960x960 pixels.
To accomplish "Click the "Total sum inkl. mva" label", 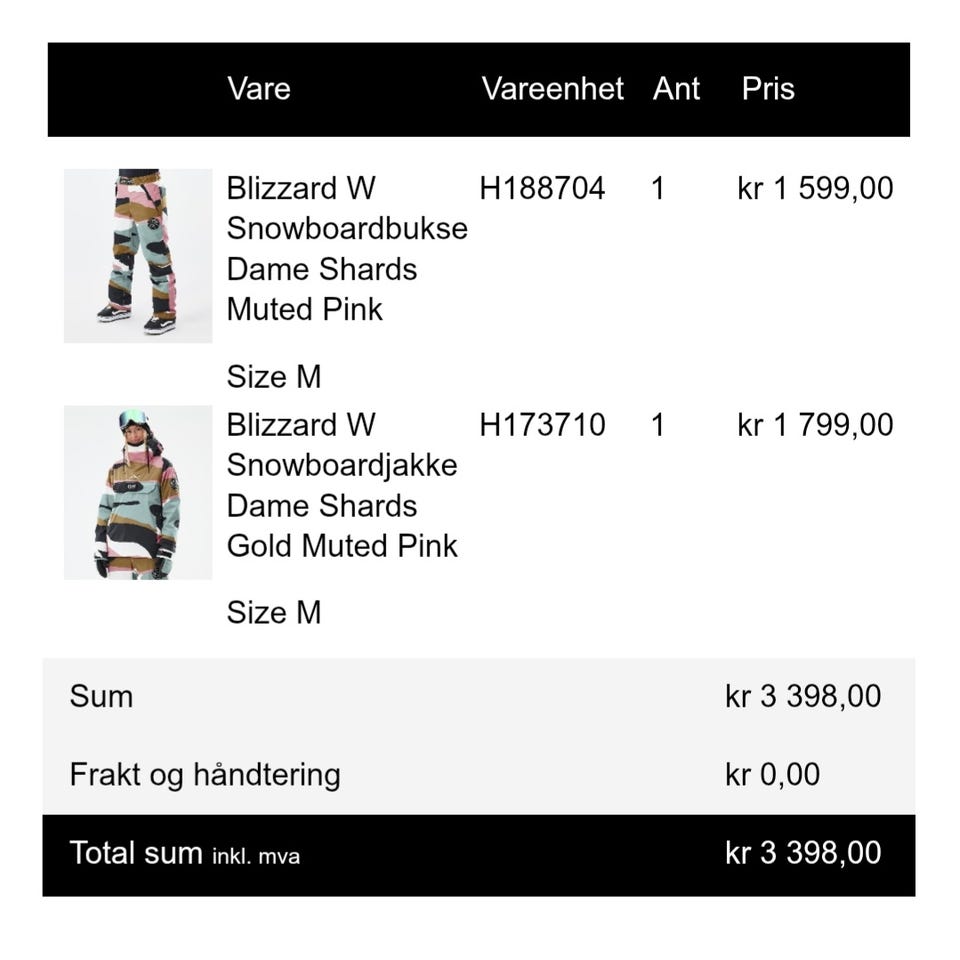I will pos(185,853).
